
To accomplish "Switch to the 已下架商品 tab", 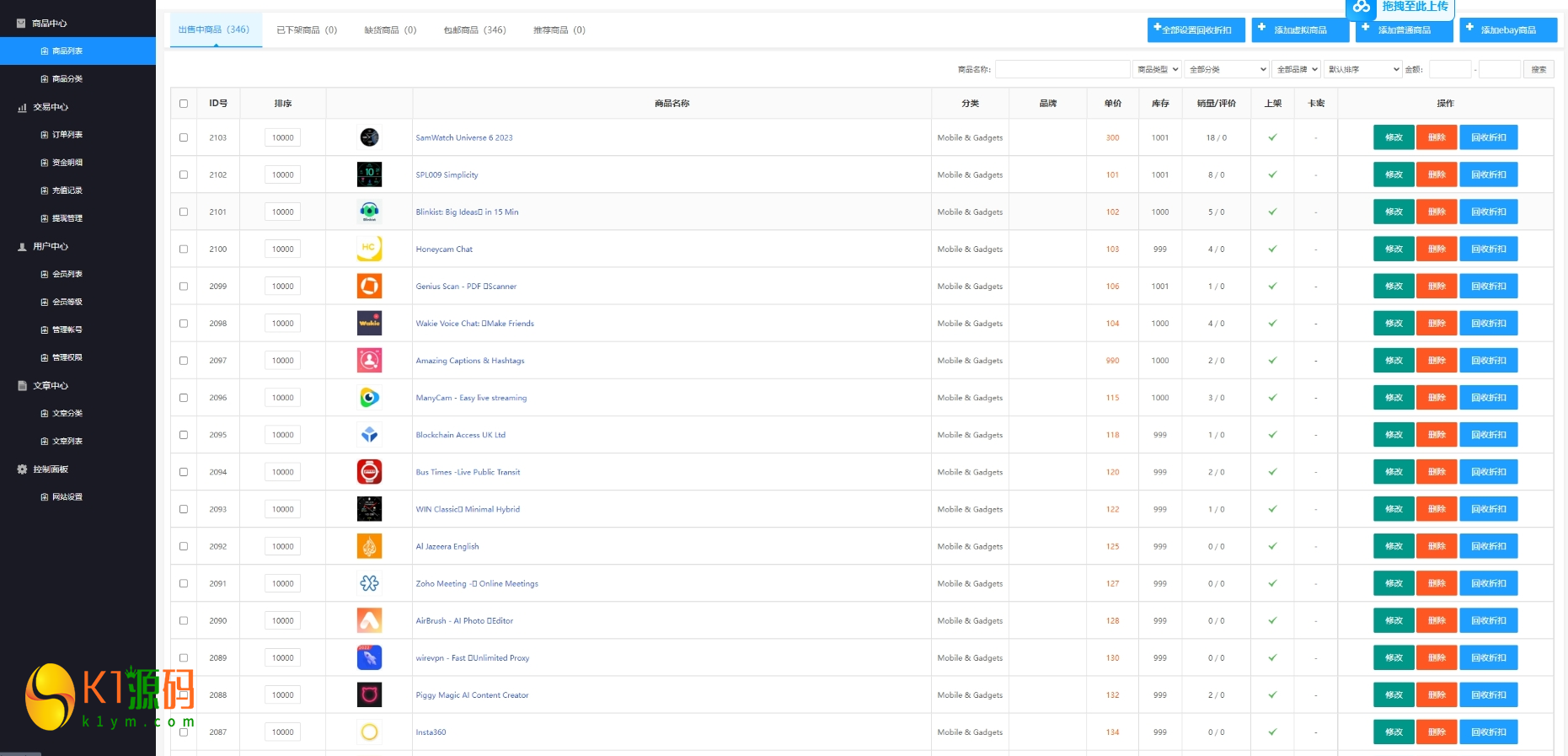I will [307, 30].
